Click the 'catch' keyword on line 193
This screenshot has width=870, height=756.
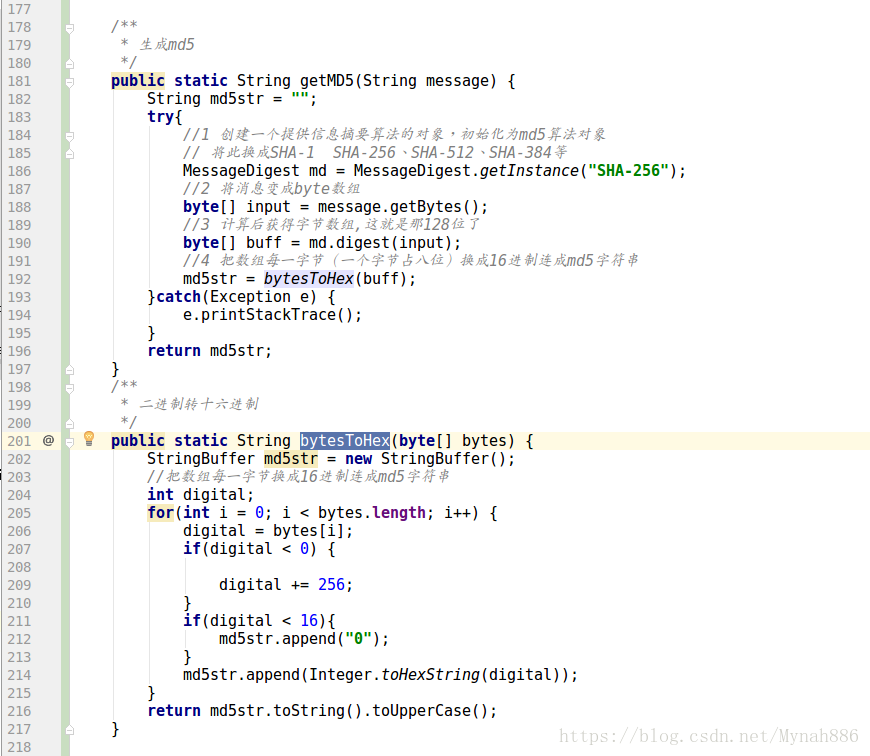(x=178, y=297)
